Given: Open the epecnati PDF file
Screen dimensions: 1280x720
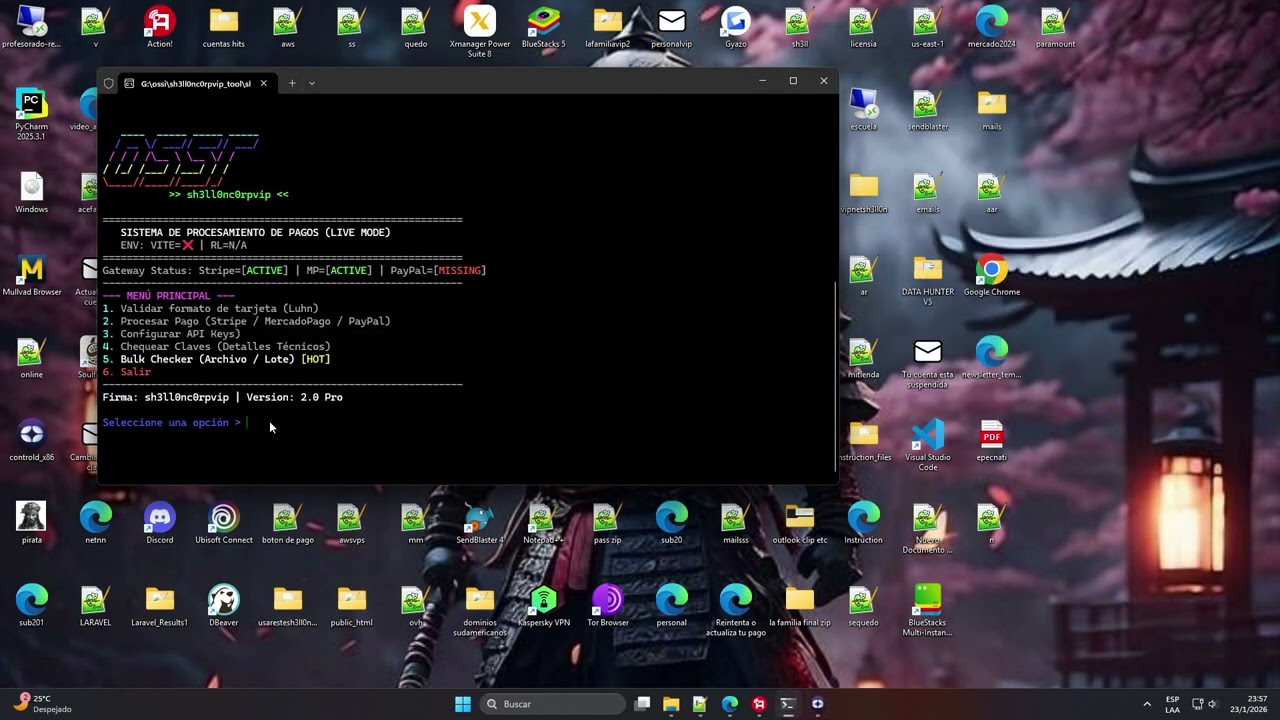Looking at the screenshot, I should [x=992, y=440].
